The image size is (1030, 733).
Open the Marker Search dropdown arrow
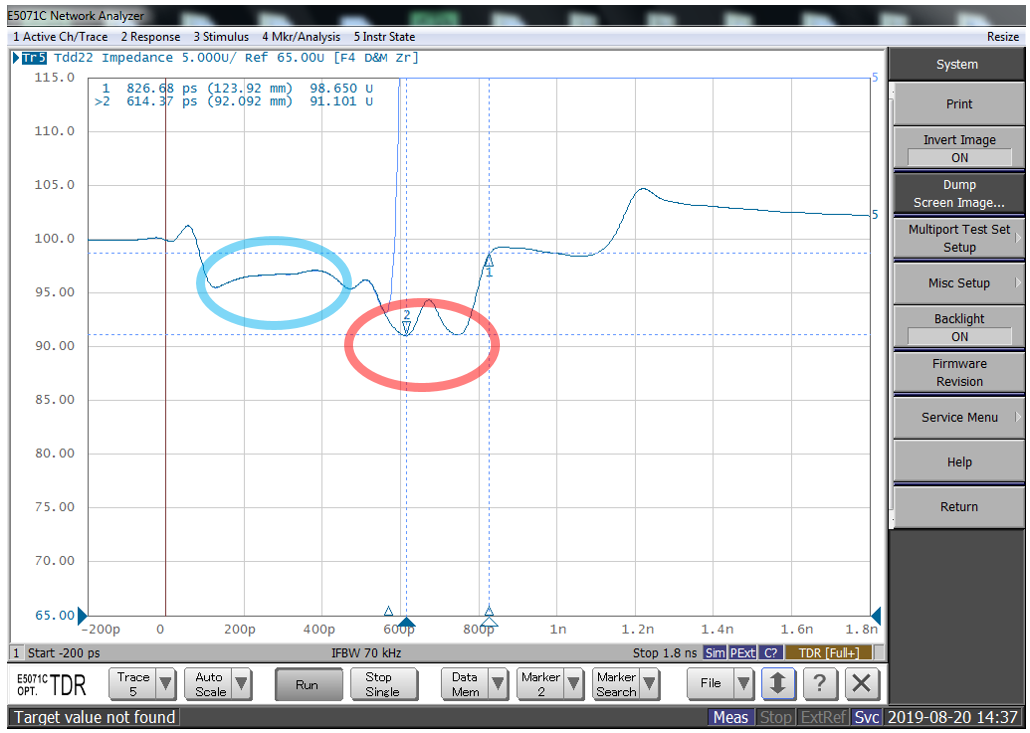(649, 684)
